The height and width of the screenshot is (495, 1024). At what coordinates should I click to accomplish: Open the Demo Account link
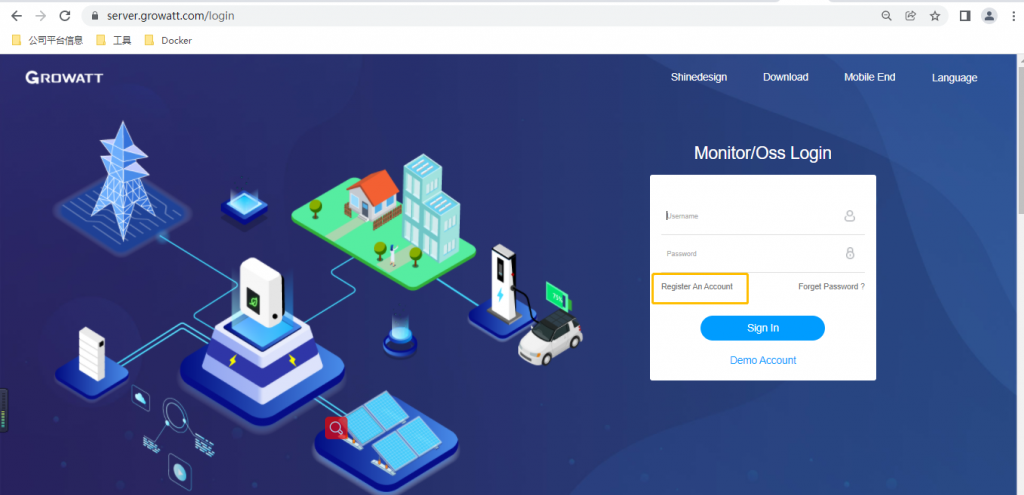763,360
